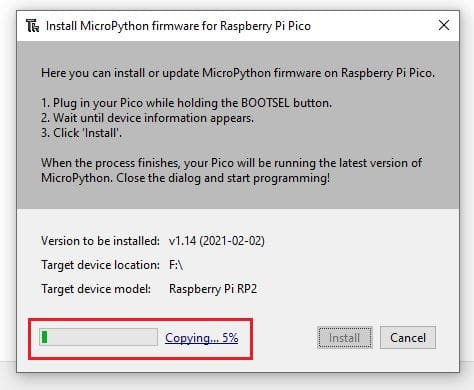Close the firmware install dialog with X
474x390 pixels.
coord(444,25)
